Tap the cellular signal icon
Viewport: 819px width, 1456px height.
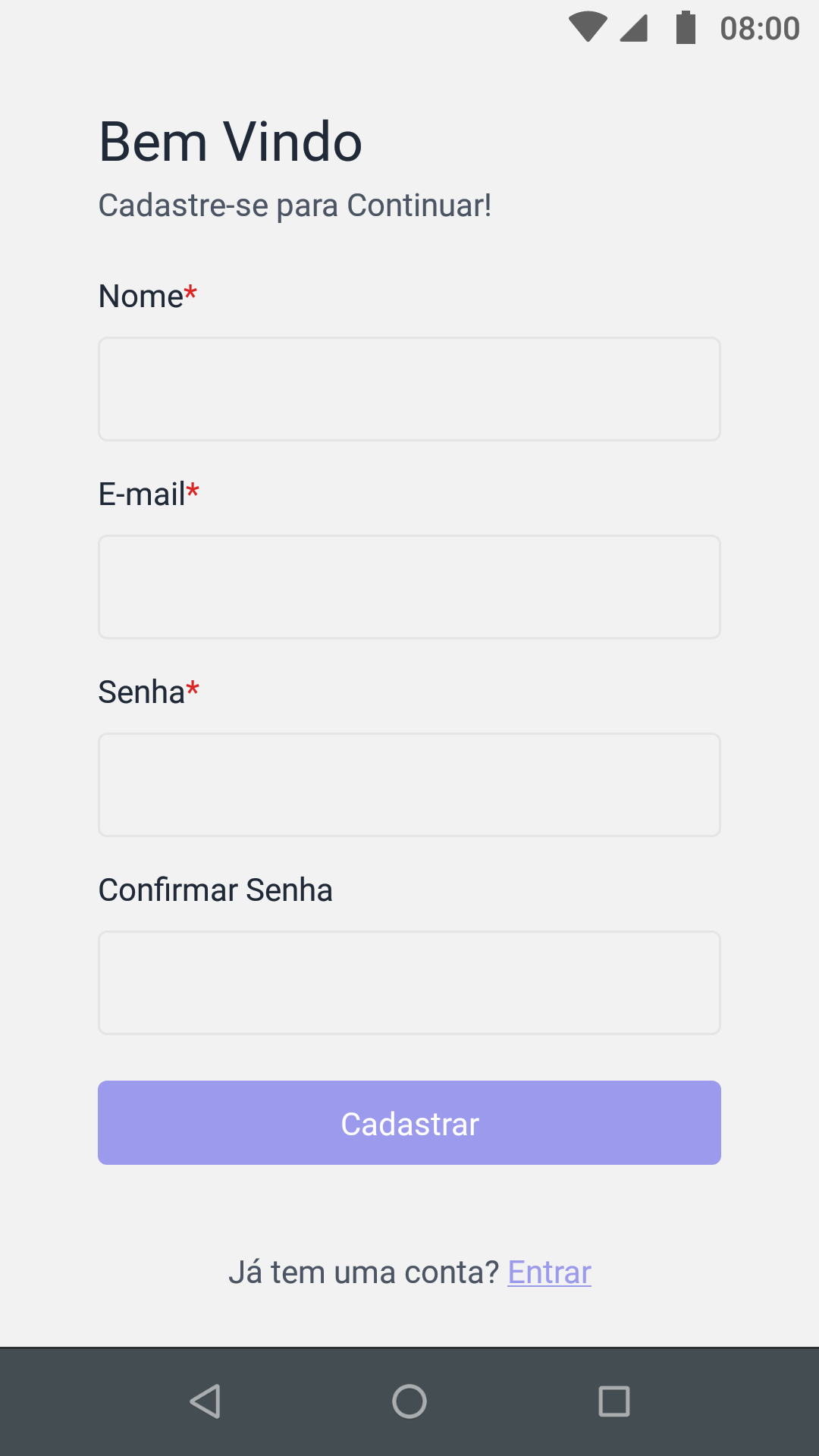pos(634,28)
